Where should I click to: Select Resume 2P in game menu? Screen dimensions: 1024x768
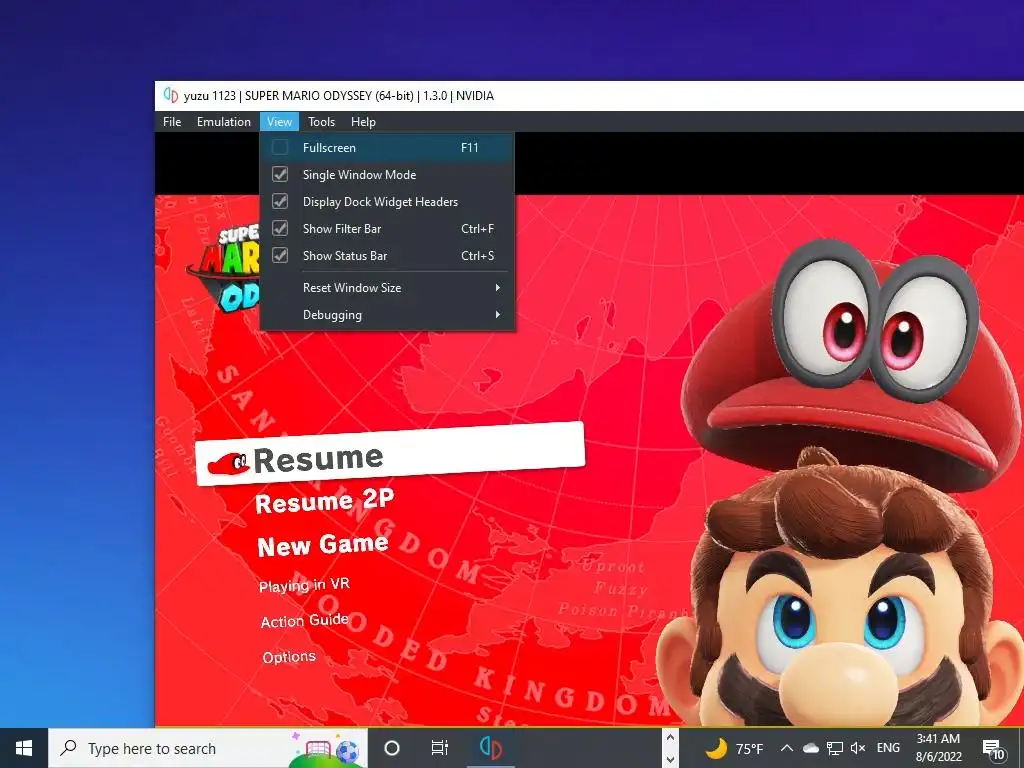point(325,502)
